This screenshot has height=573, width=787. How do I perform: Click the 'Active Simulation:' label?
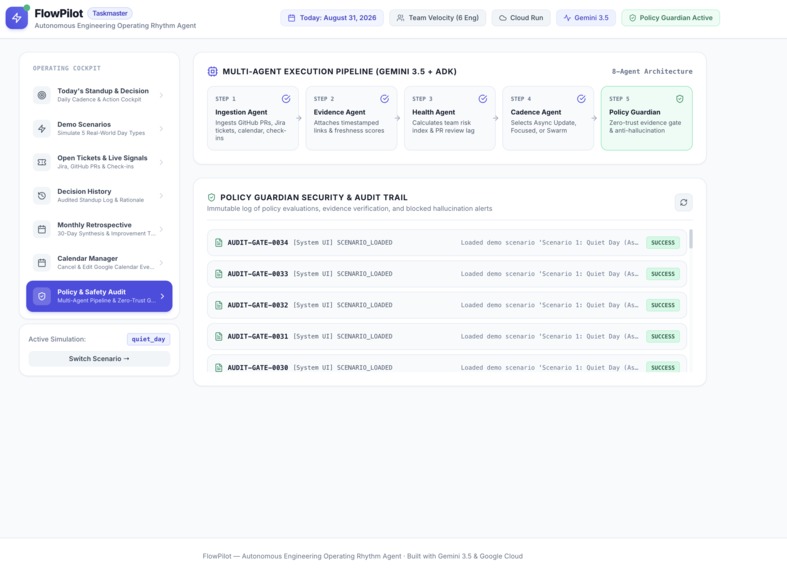pyautogui.click(x=57, y=339)
